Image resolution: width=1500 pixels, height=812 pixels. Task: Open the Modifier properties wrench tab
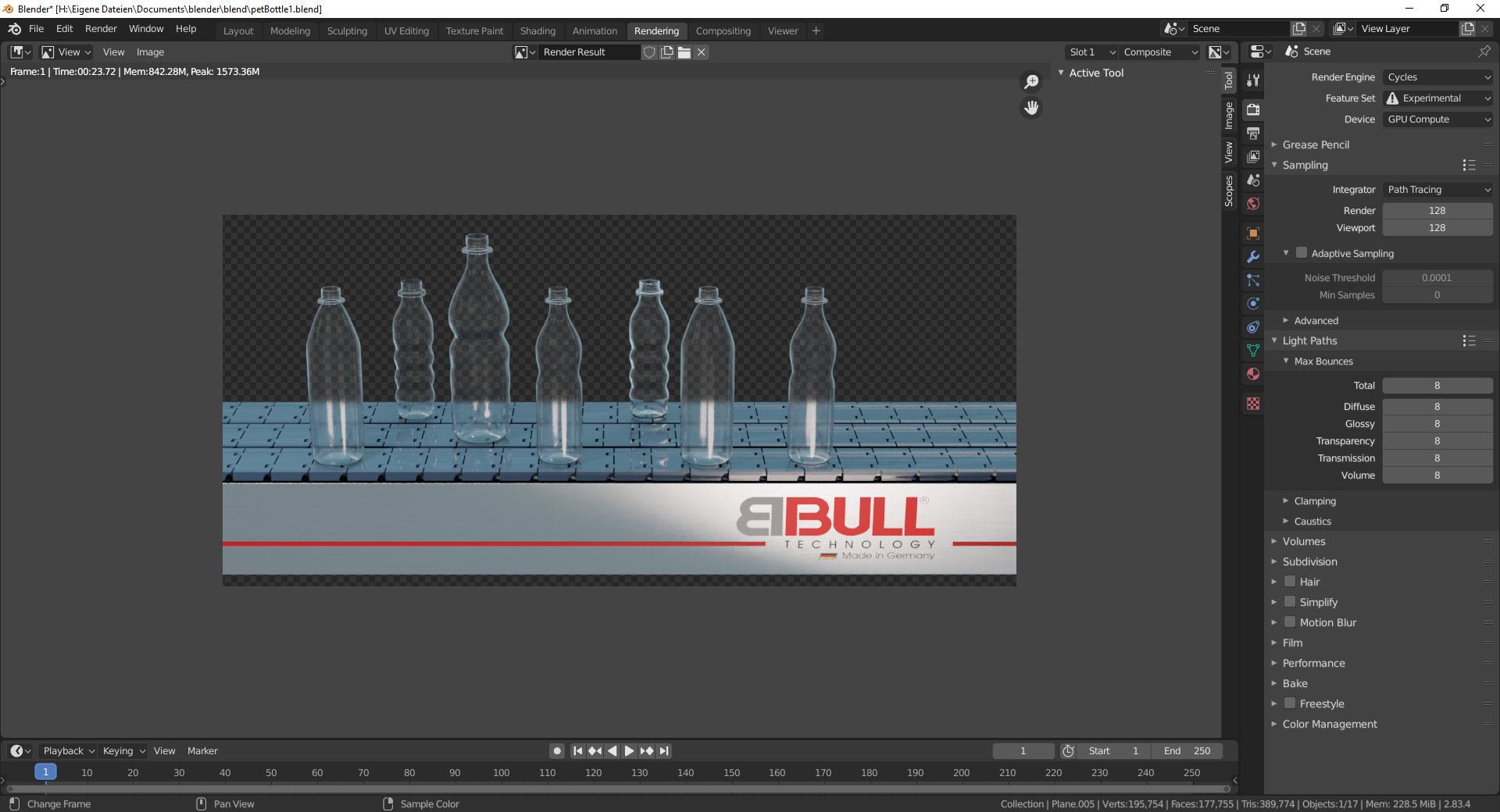click(x=1253, y=257)
